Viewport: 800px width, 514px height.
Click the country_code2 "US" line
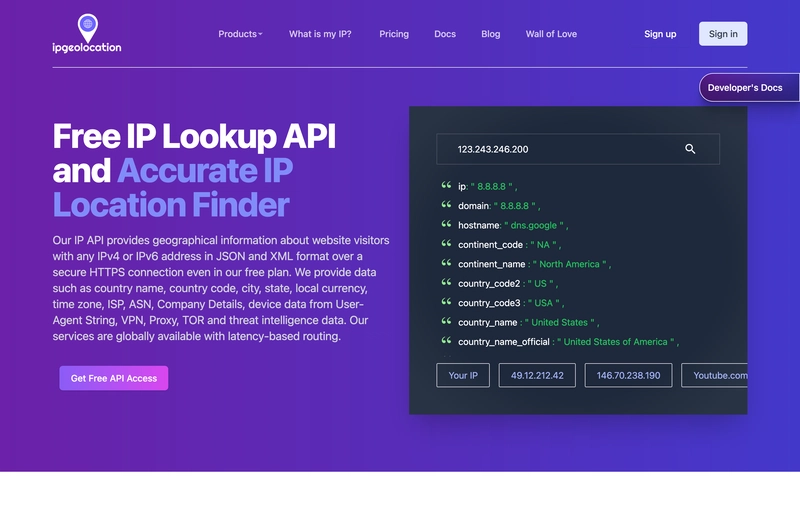(x=499, y=283)
